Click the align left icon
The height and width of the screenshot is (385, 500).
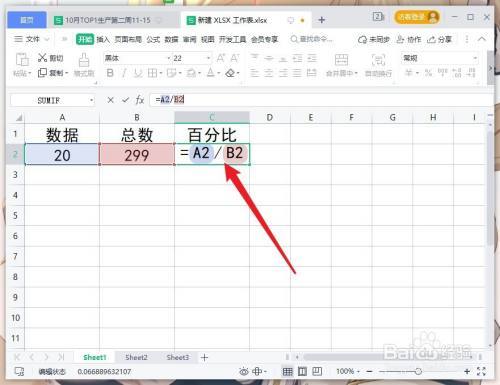pos(255,73)
